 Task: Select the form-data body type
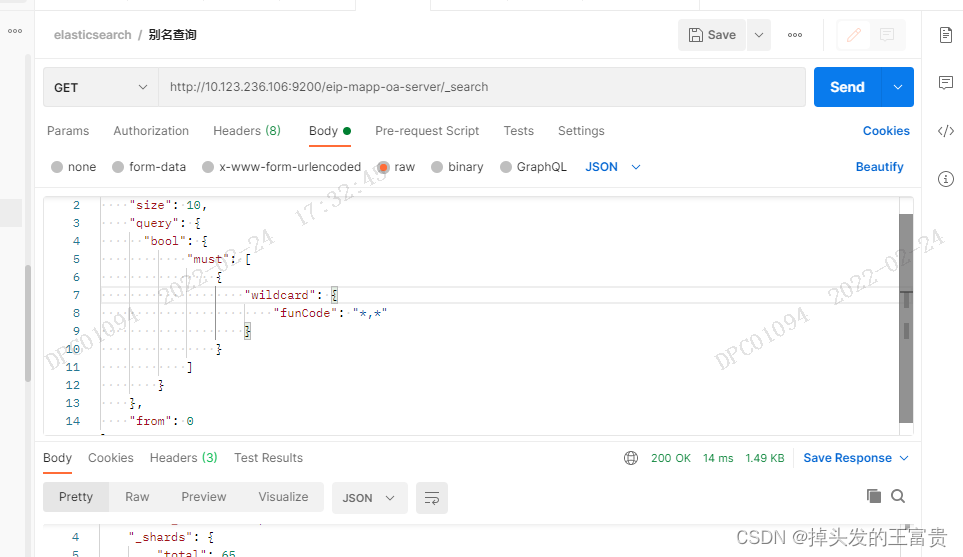(149, 167)
